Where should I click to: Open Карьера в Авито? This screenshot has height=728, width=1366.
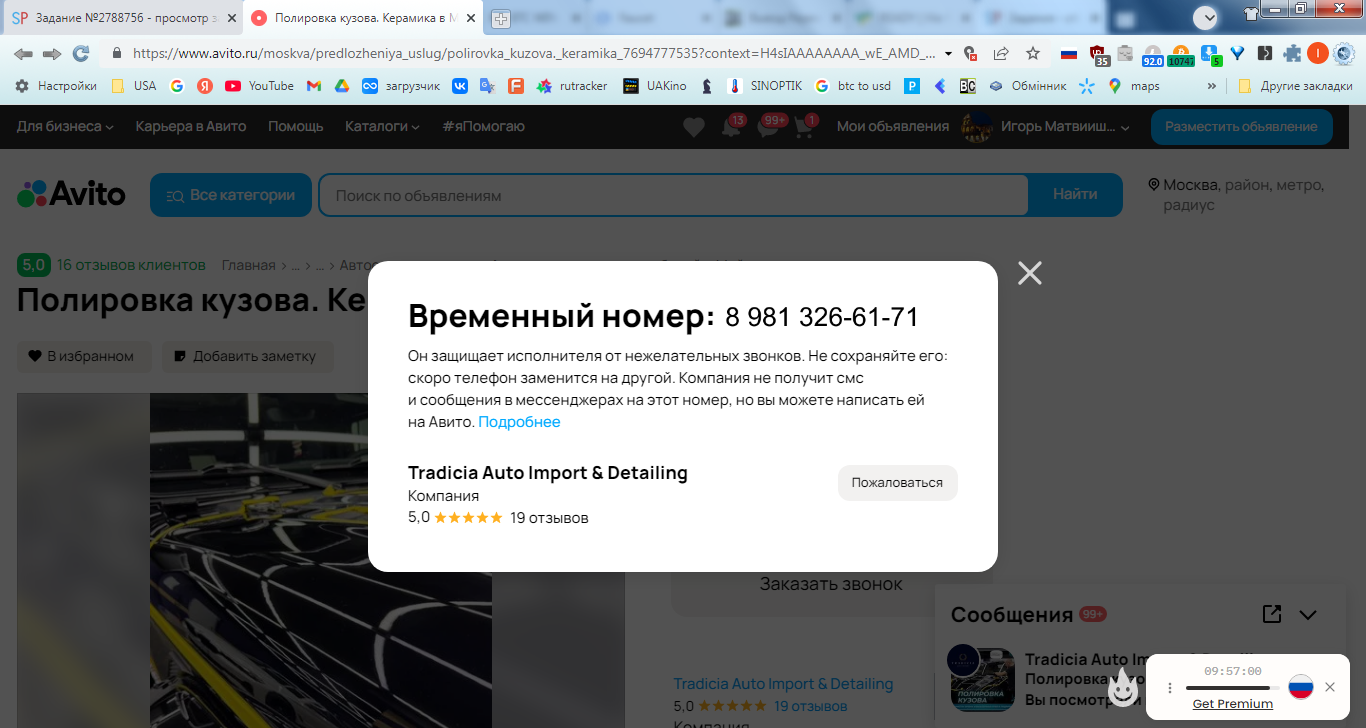point(191,127)
